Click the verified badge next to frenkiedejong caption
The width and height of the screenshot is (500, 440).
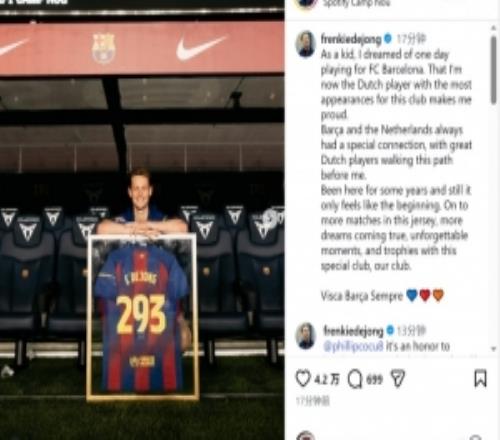point(387,39)
